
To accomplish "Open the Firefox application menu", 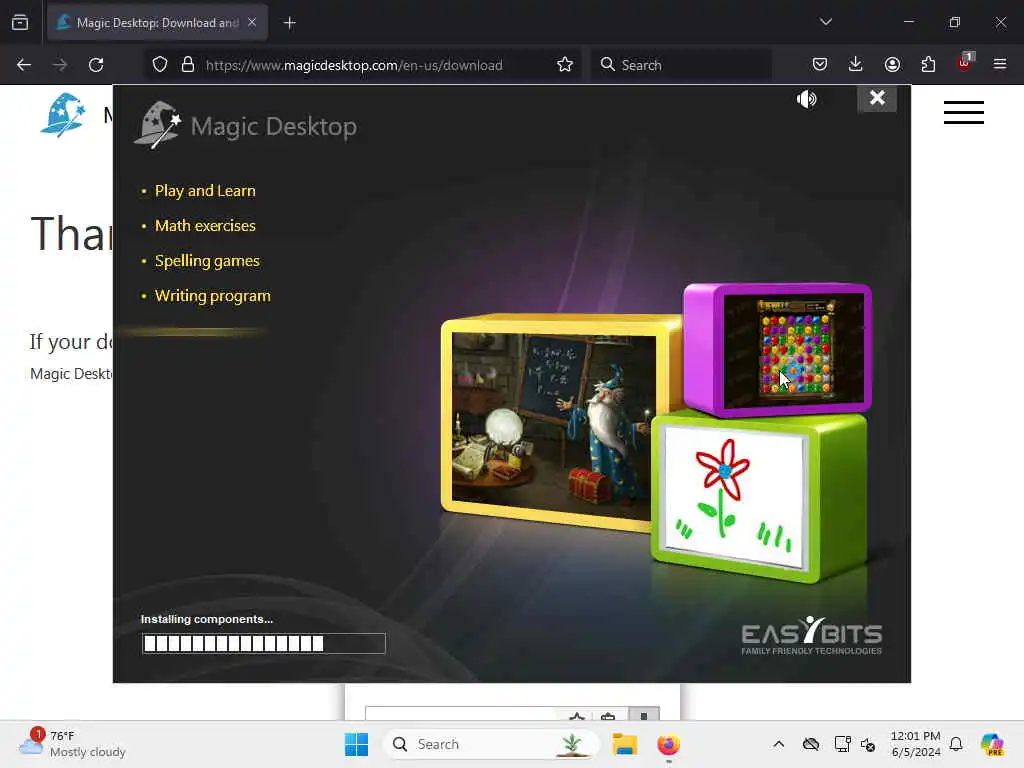I will point(1000,64).
